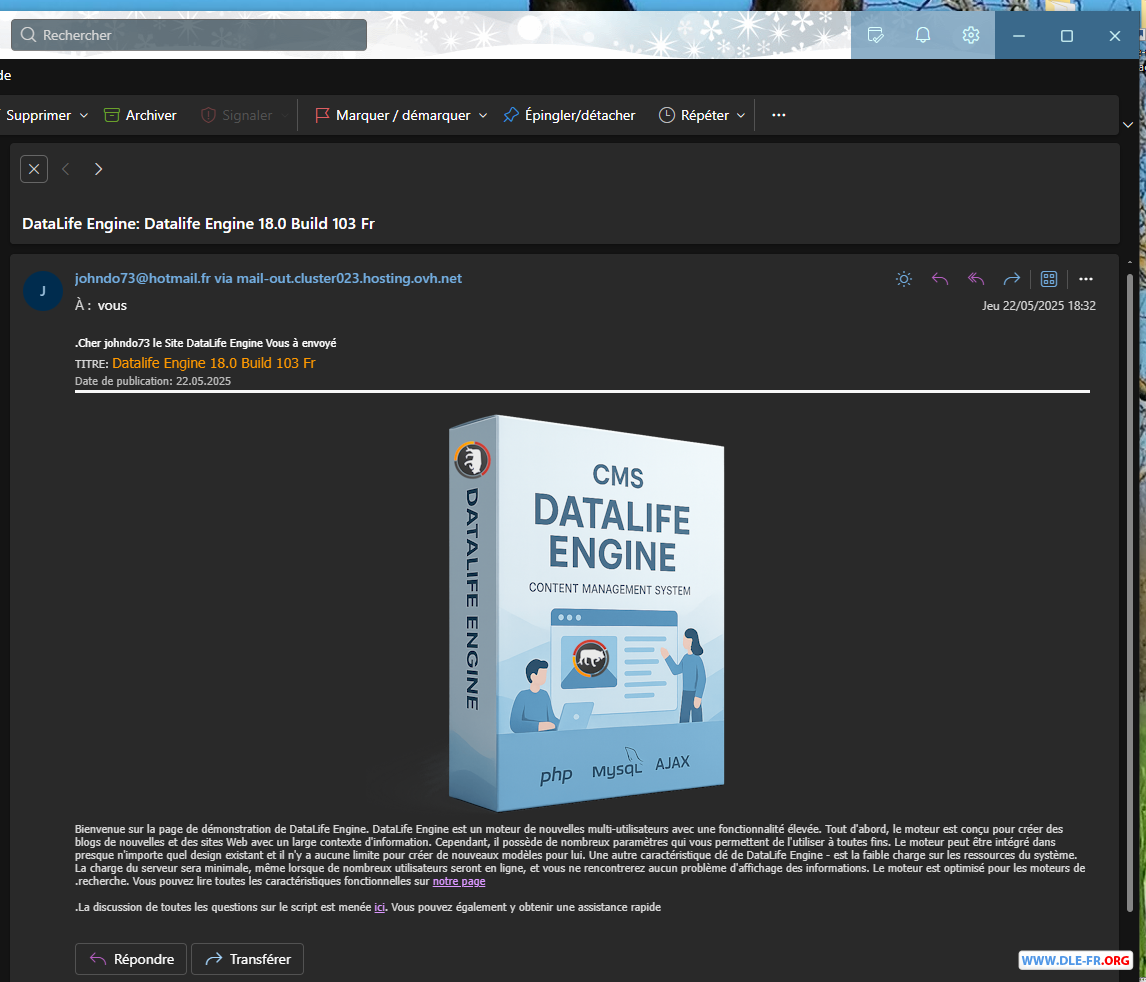This screenshot has width=1146, height=982.
Task: Open the My Day calendar-check icon
Action: pyautogui.click(x=876, y=35)
